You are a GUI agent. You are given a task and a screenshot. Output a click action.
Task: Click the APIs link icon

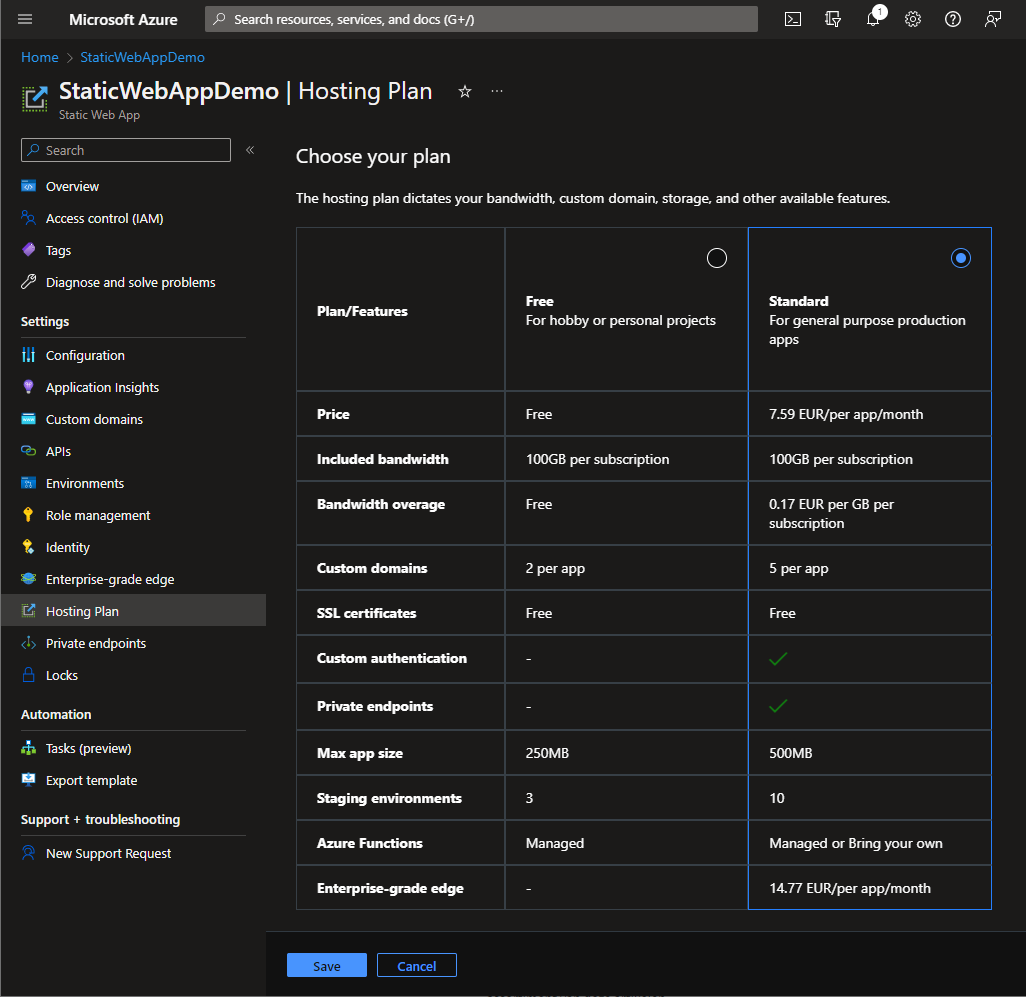tap(28, 451)
